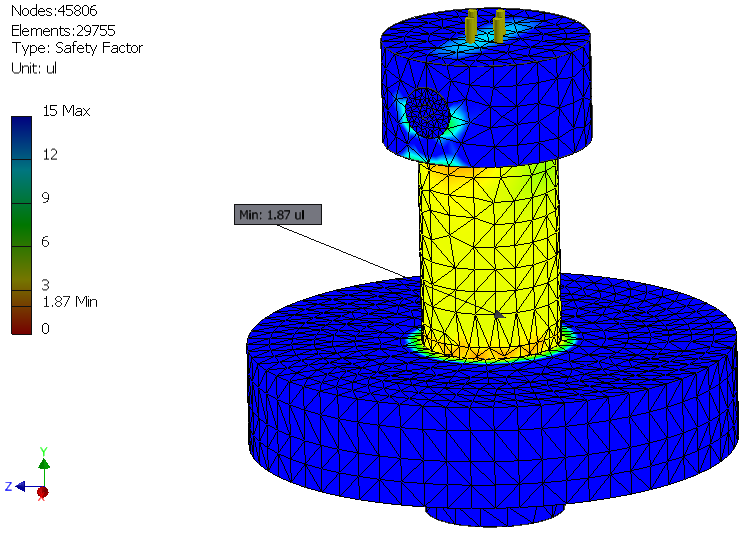Click the blue Z axis arrow
This screenshot has height=535, width=747.
coord(20,486)
